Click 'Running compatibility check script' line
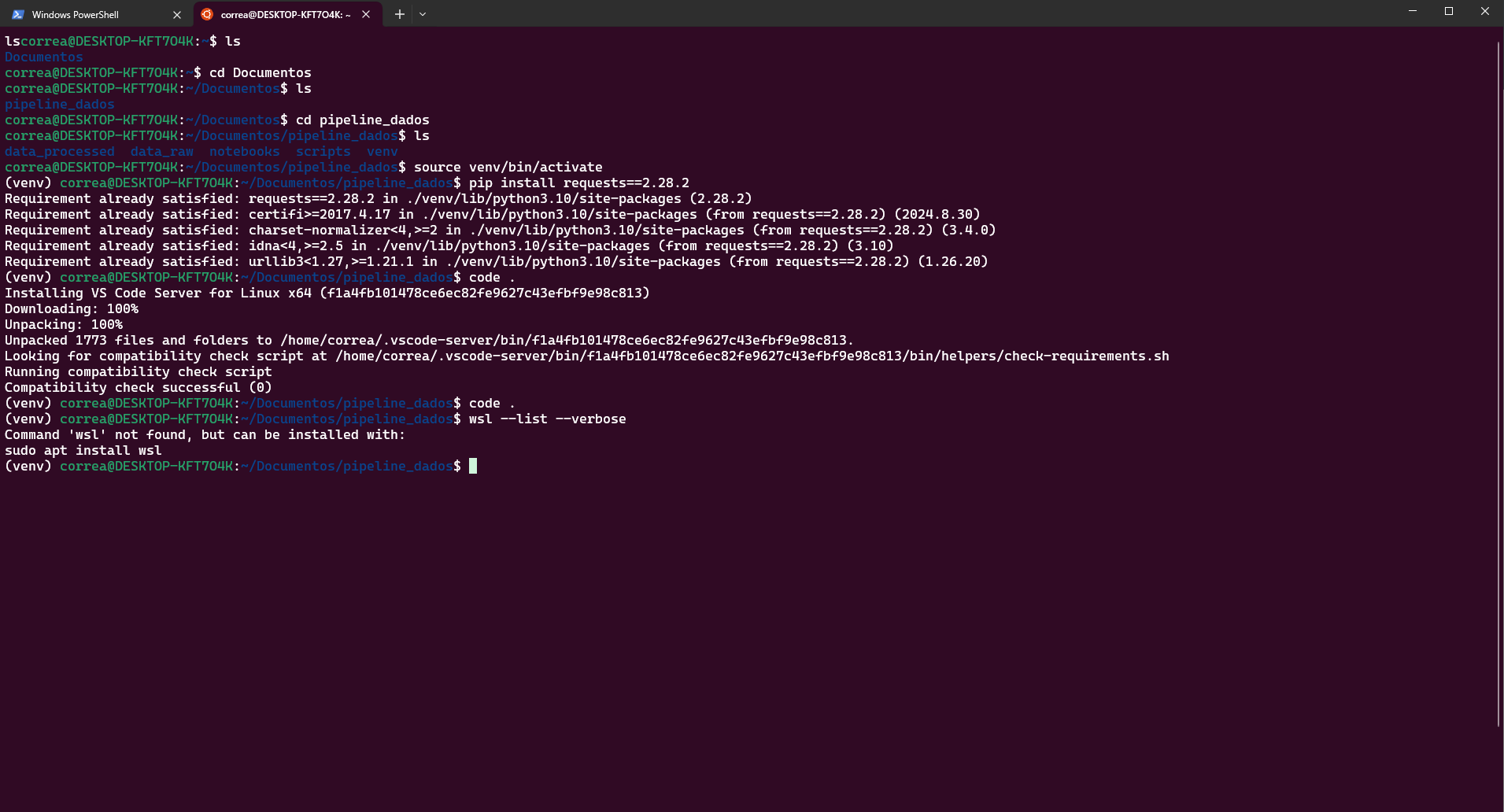This screenshot has height=812, width=1504. [139, 371]
